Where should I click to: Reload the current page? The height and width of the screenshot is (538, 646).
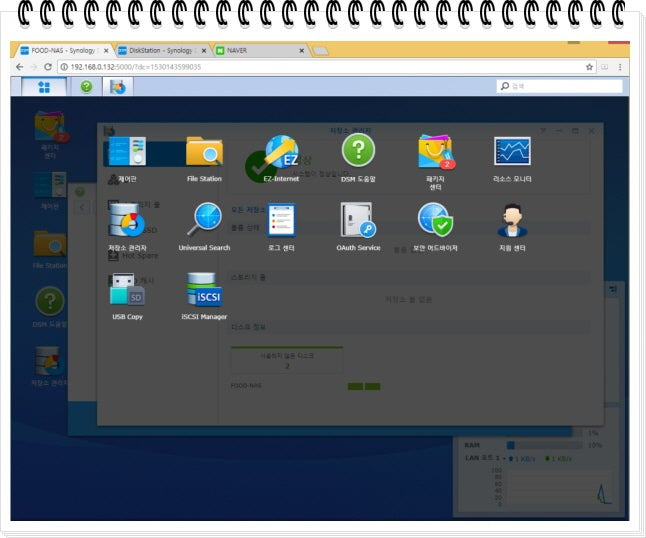click(x=48, y=67)
